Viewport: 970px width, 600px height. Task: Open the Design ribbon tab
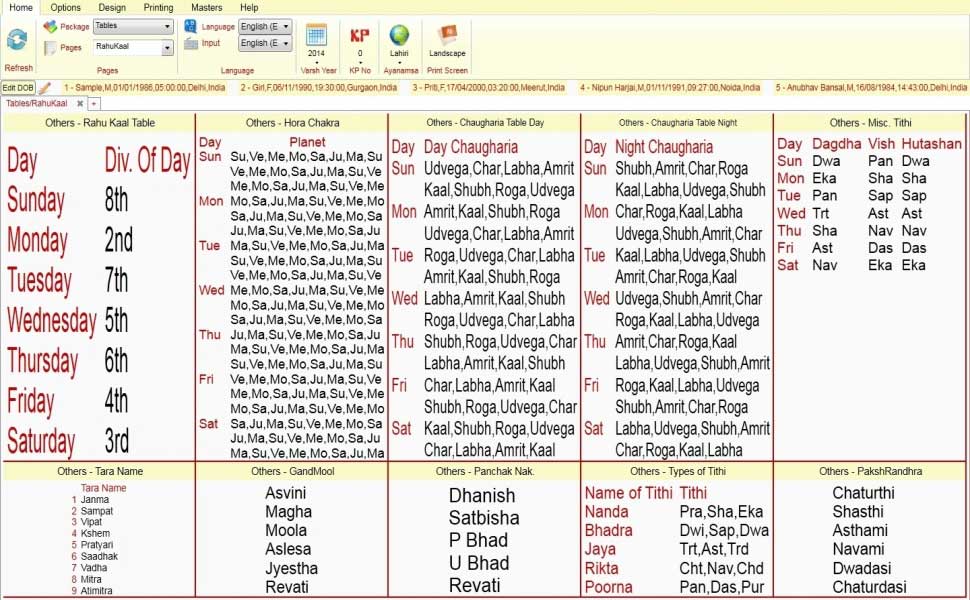[x=112, y=7]
